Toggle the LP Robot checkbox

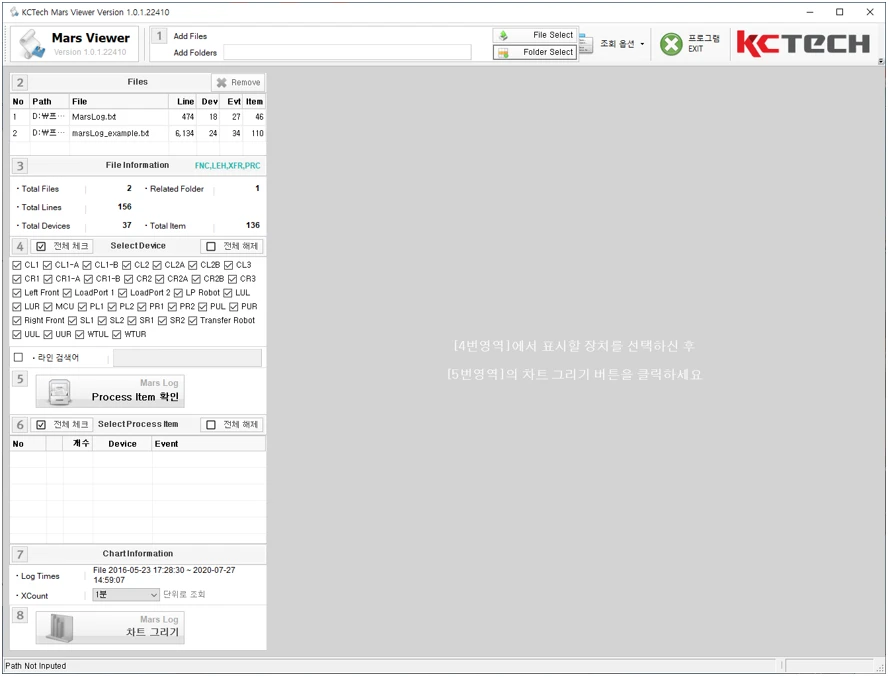[178, 293]
